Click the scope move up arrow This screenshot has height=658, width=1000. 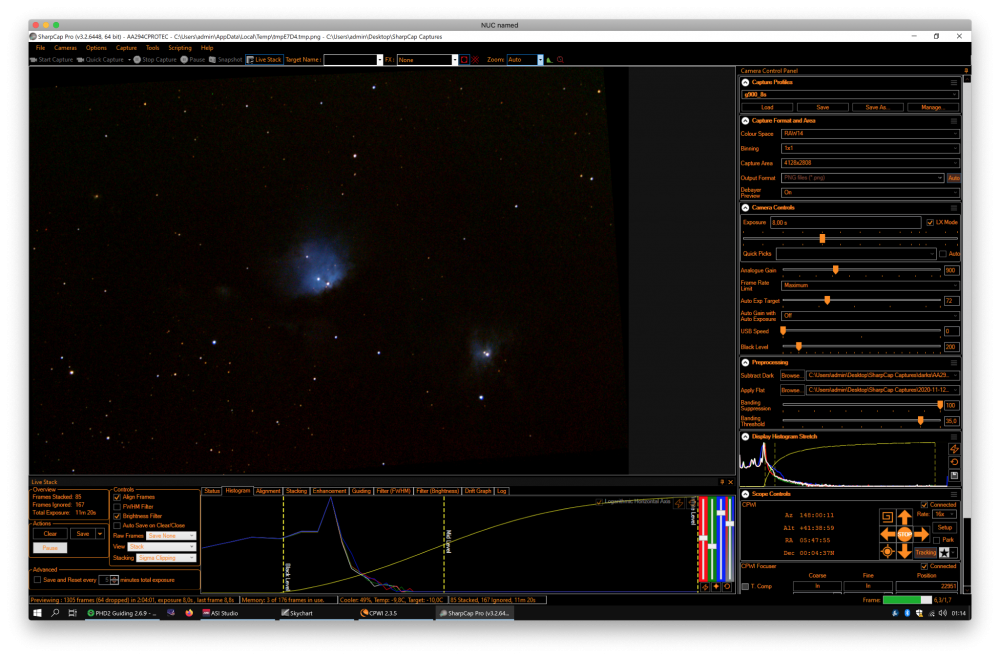coord(904,516)
